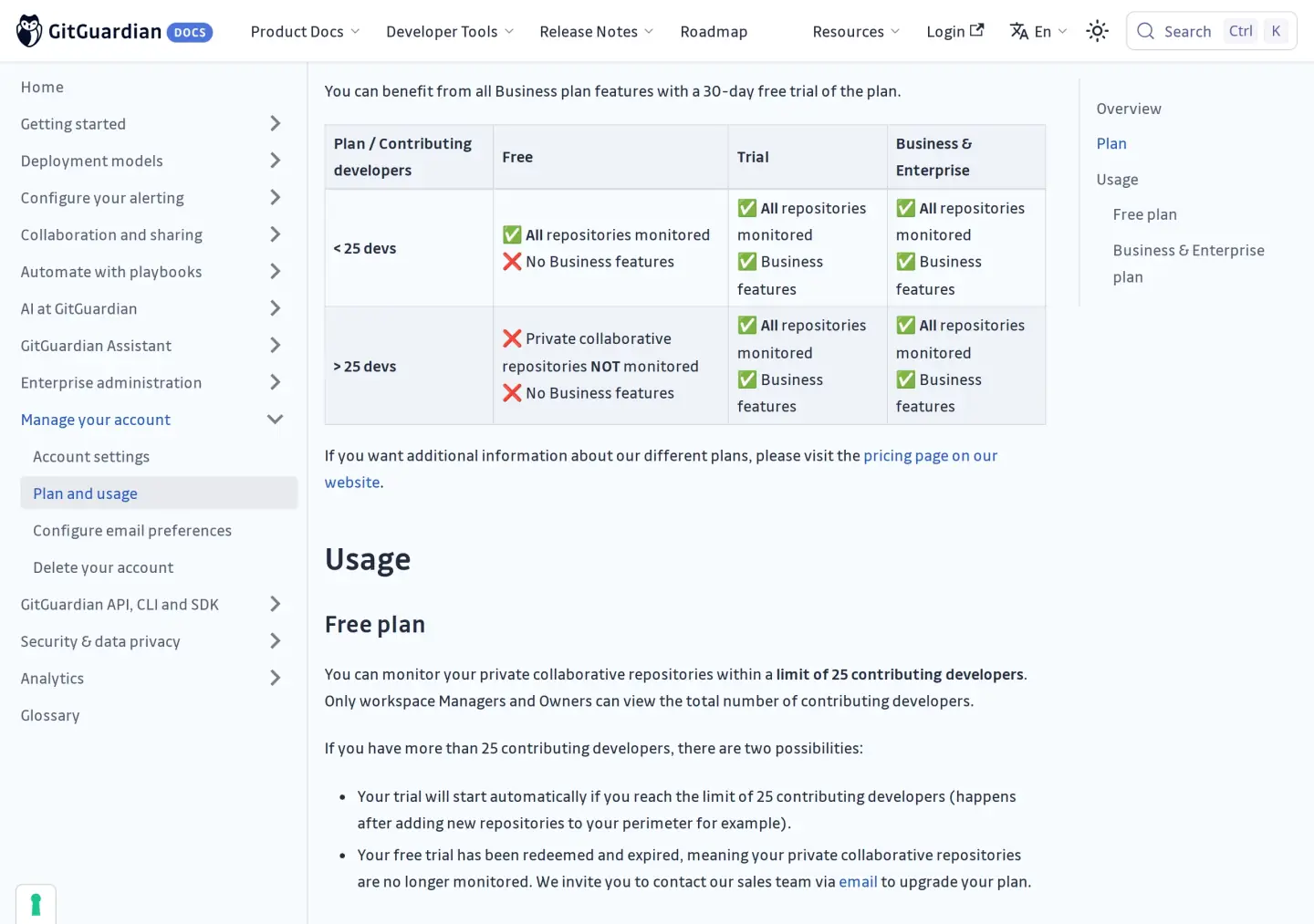Open the Resources dropdown
The height and width of the screenshot is (924, 1314).
pyautogui.click(x=856, y=31)
